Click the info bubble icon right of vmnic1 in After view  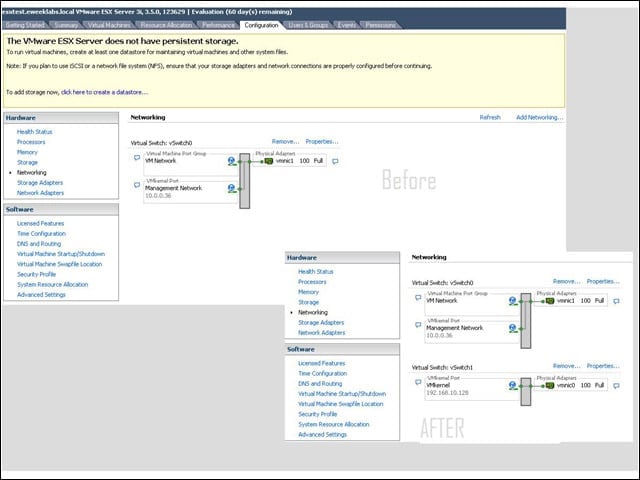616,301
